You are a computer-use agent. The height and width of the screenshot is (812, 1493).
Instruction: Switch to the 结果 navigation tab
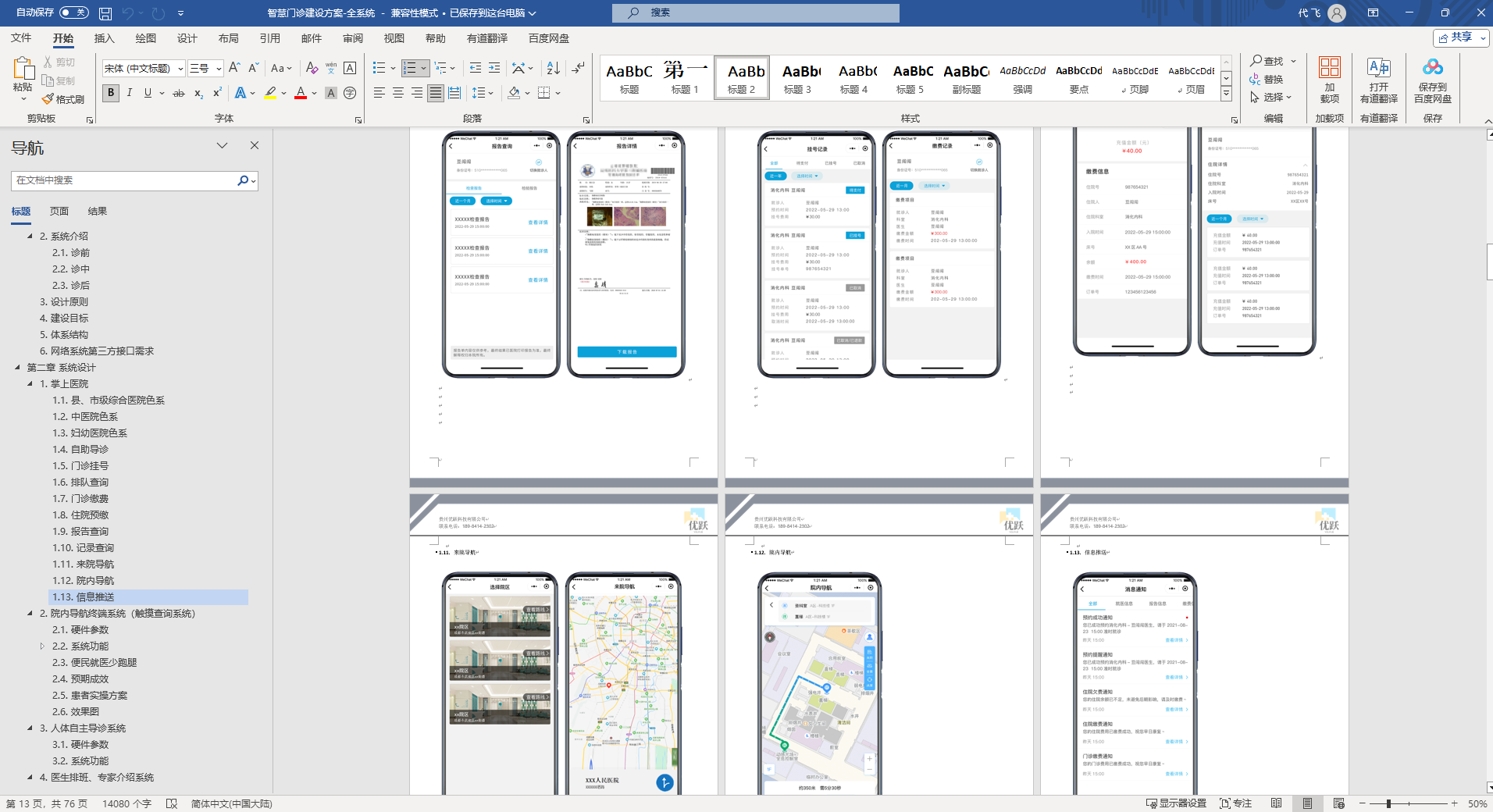tap(98, 212)
